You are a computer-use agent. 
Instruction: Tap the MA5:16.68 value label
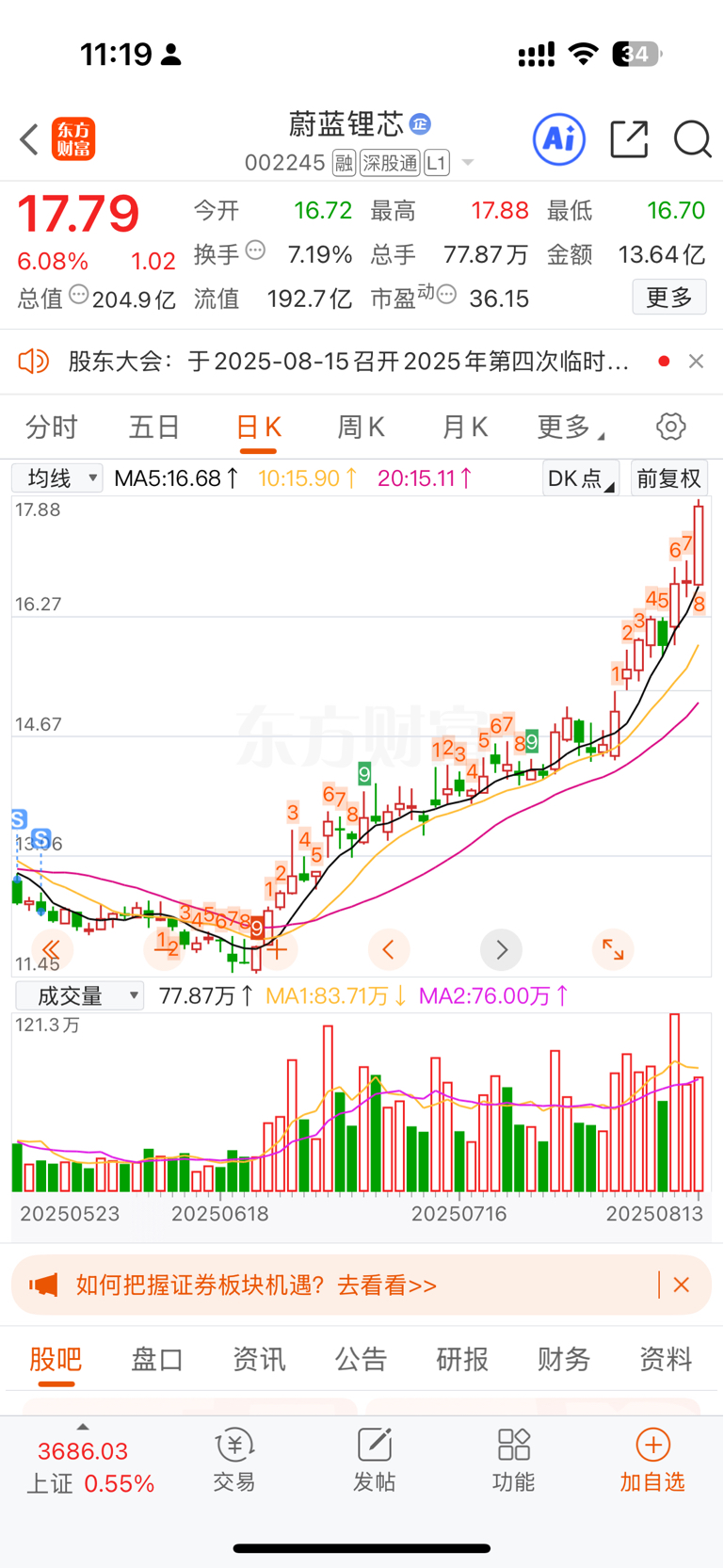point(177,478)
